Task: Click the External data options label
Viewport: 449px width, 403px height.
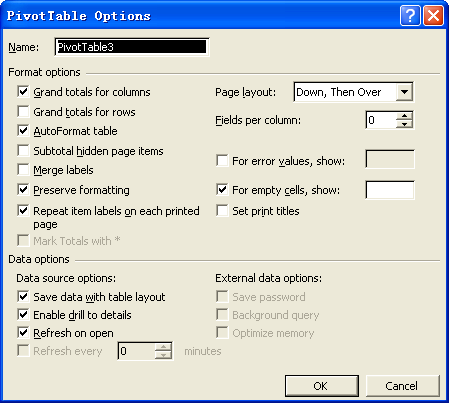Action: [269, 278]
